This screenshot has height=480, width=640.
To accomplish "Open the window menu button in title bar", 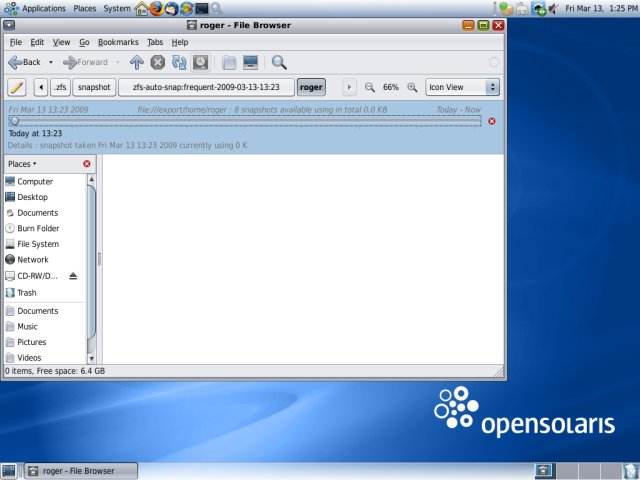I will pyautogui.click(x=9, y=25).
